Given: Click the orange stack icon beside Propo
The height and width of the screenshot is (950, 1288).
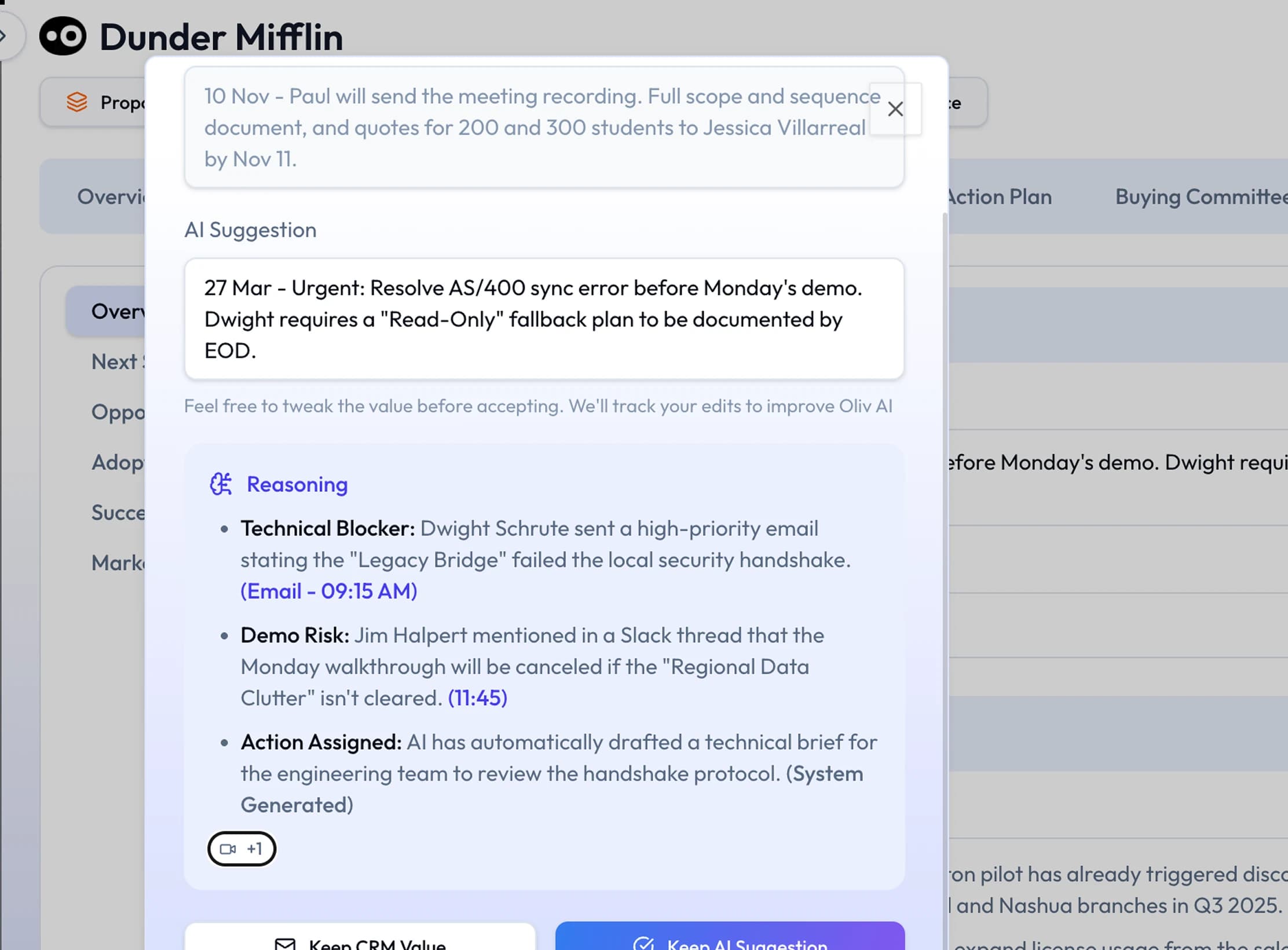Looking at the screenshot, I should [x=77, y=103].
